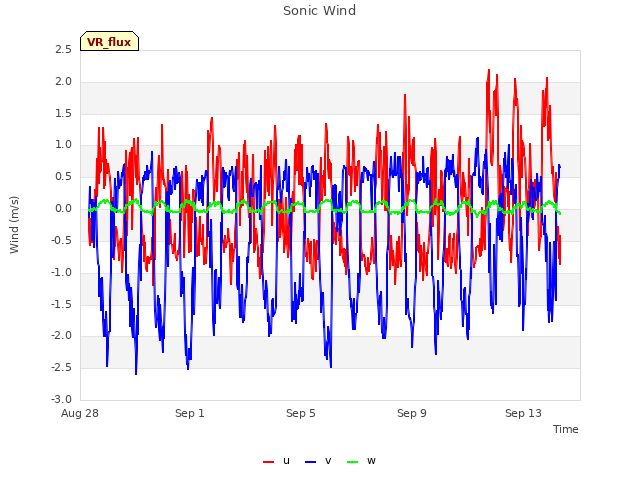Click the Sep 13 x-axis label

[523, 413]
